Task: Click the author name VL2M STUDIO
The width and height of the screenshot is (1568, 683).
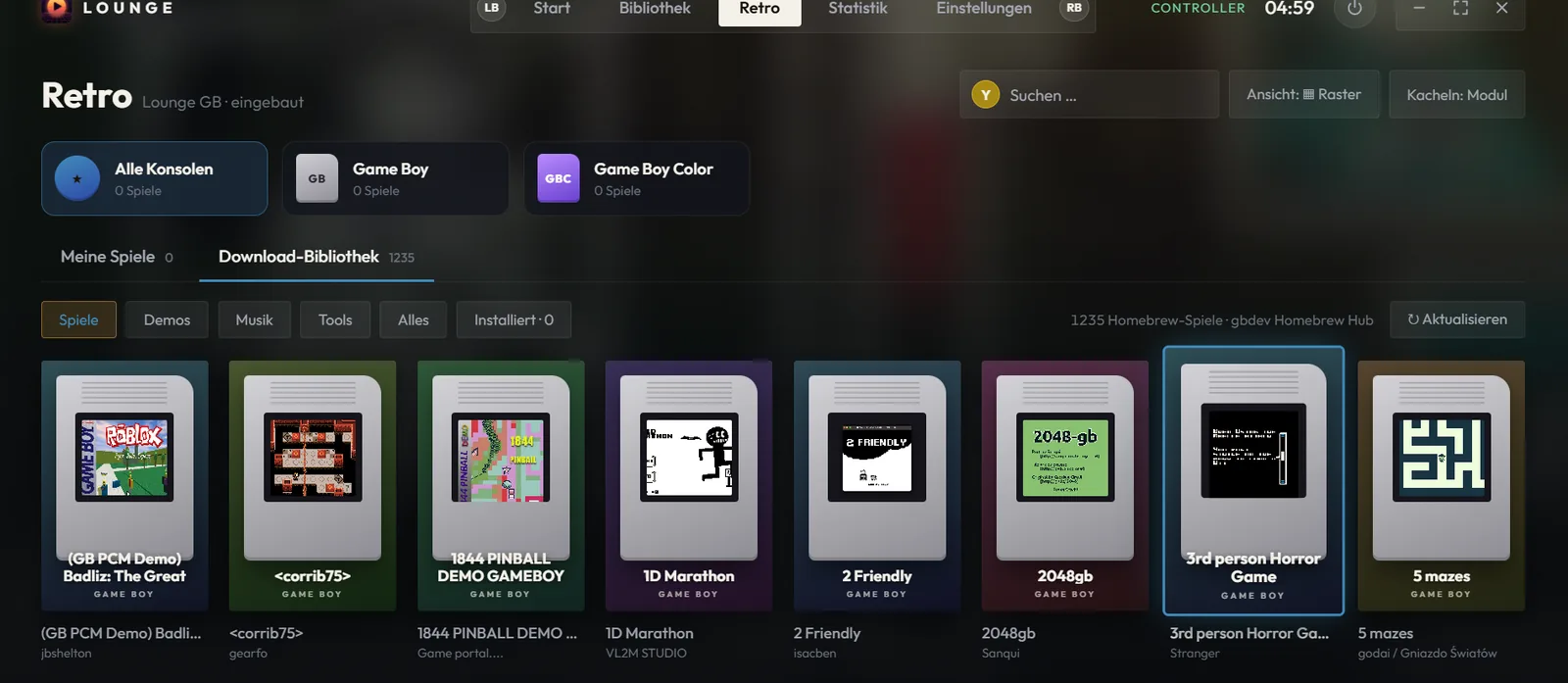Action: [646, 654]
